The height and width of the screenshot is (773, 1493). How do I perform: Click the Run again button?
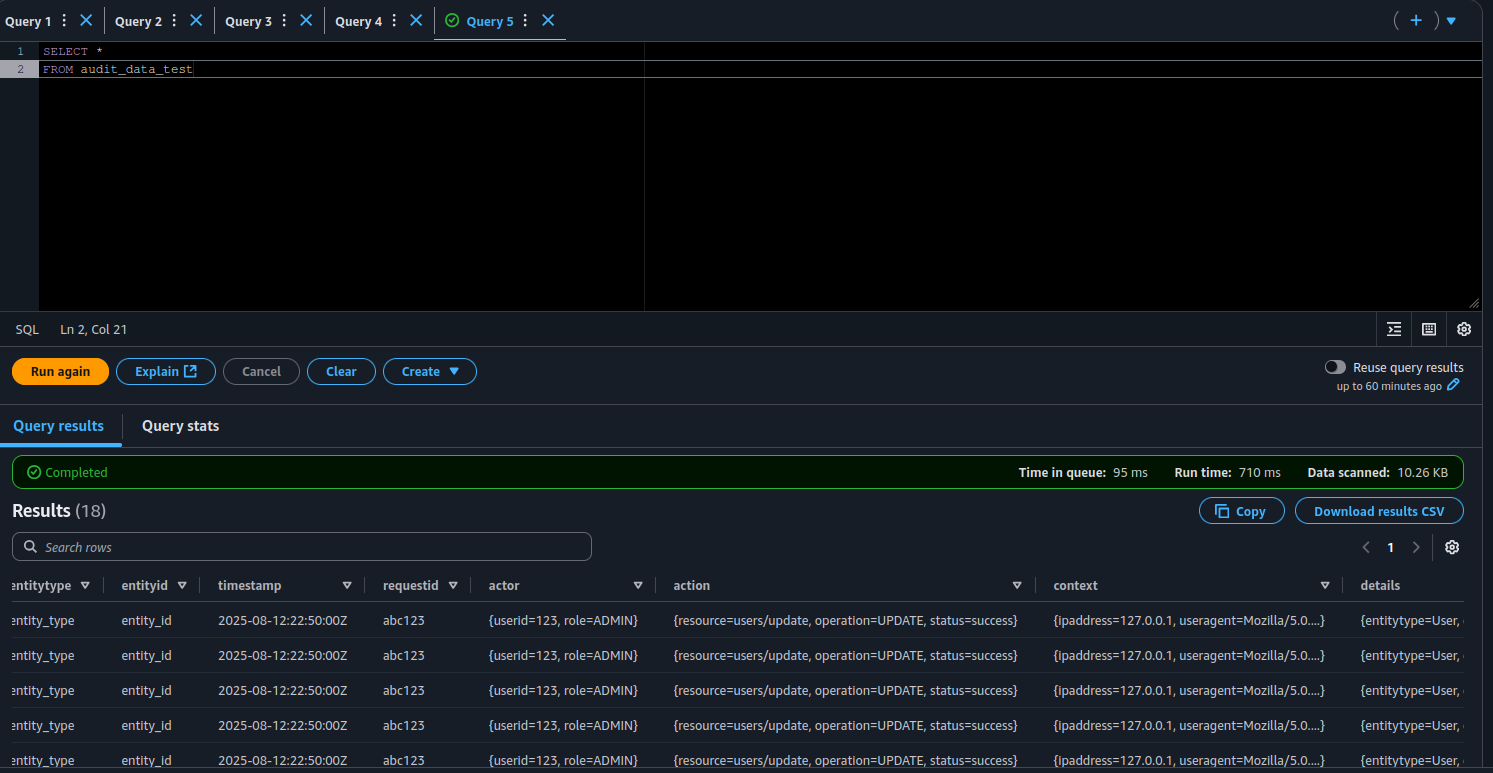(x=60, y=371)
